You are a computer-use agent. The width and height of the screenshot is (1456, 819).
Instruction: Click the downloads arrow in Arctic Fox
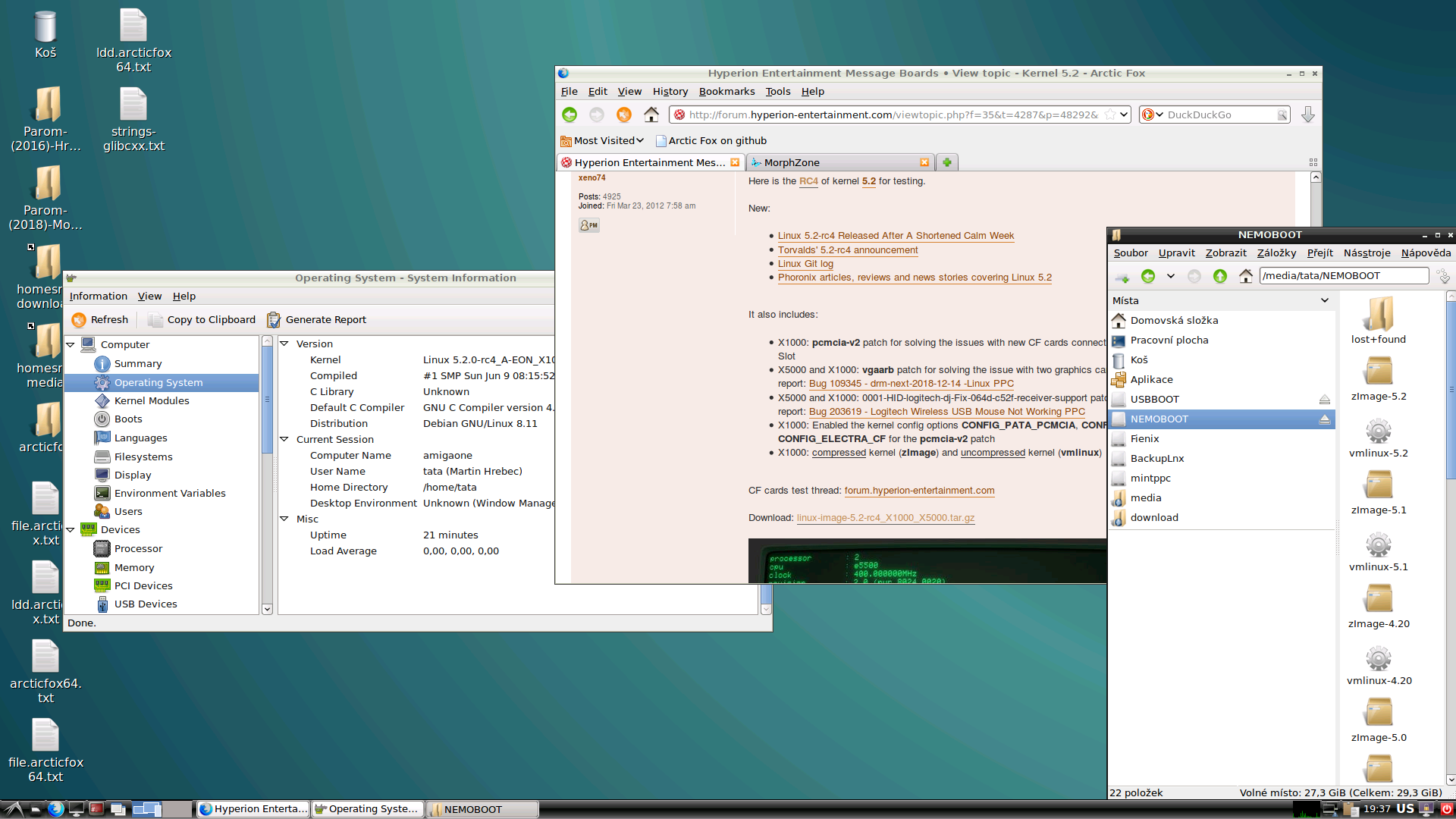(x=1308, y=115)
